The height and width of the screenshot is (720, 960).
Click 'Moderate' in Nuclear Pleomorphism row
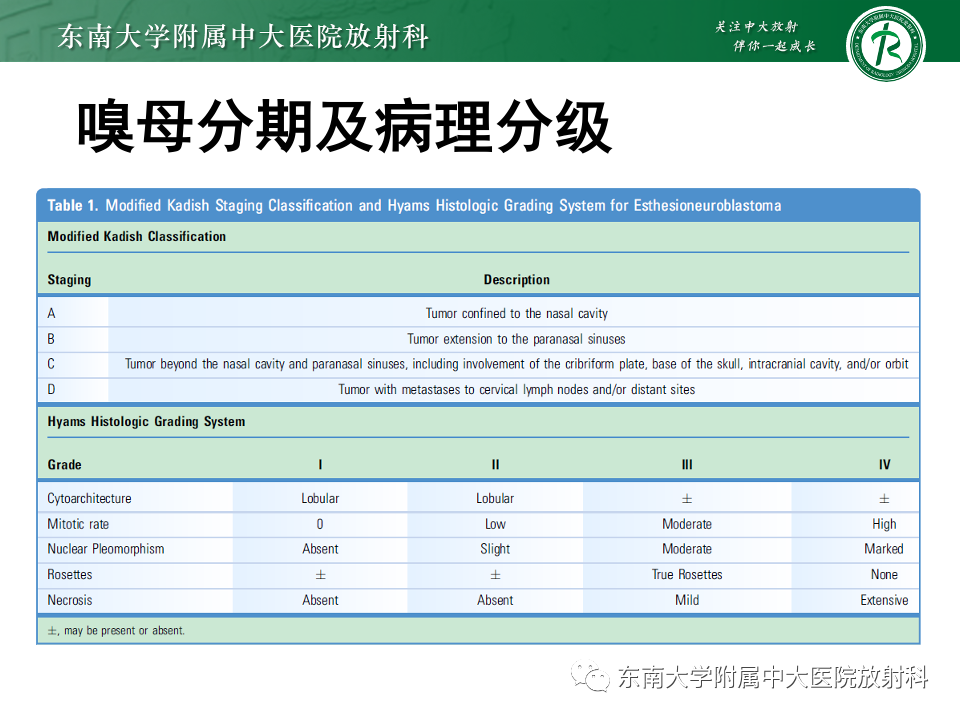[x=687, y=549]
